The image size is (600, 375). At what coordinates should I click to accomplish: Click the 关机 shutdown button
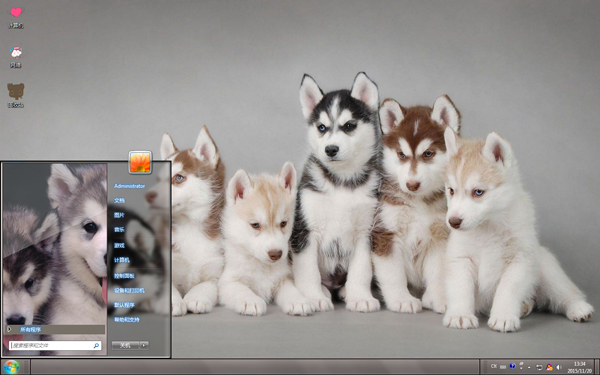tap(125, 346)
